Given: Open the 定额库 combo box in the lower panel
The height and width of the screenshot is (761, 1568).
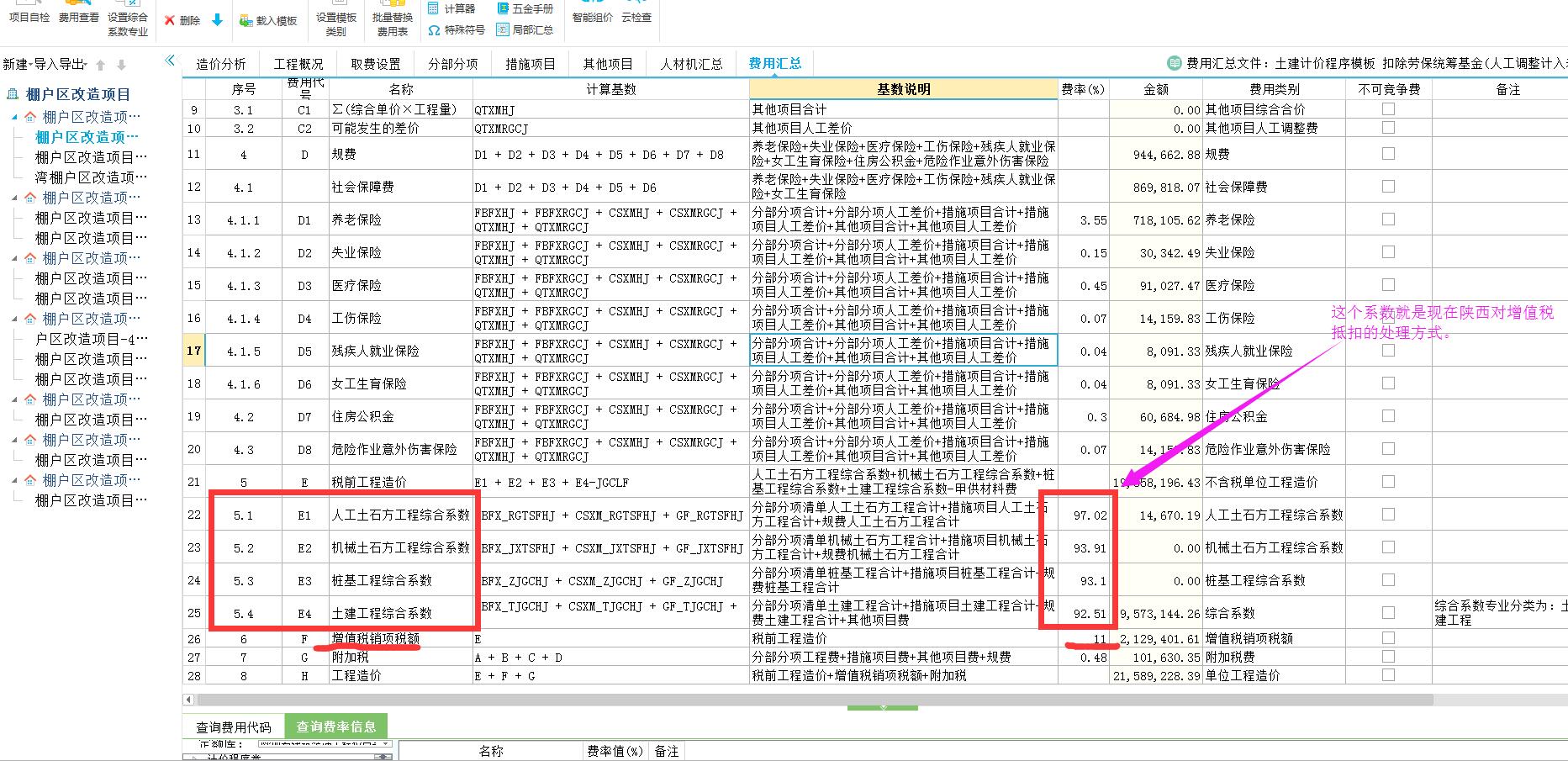Looking at the screenshot, I should [x=325, y=743].
